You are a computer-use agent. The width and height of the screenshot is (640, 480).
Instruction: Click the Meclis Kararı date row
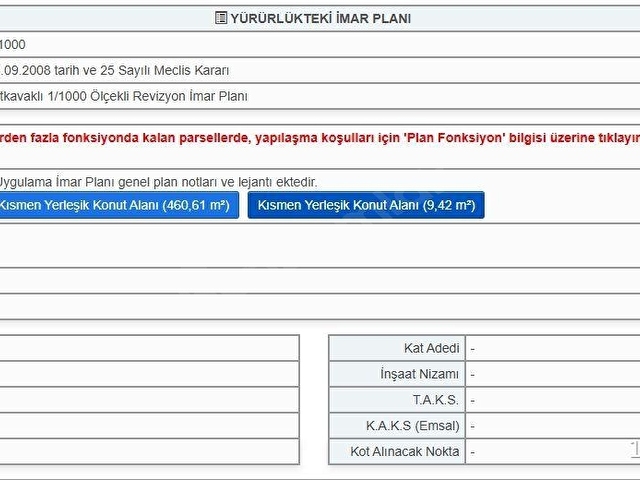[320, 70]
